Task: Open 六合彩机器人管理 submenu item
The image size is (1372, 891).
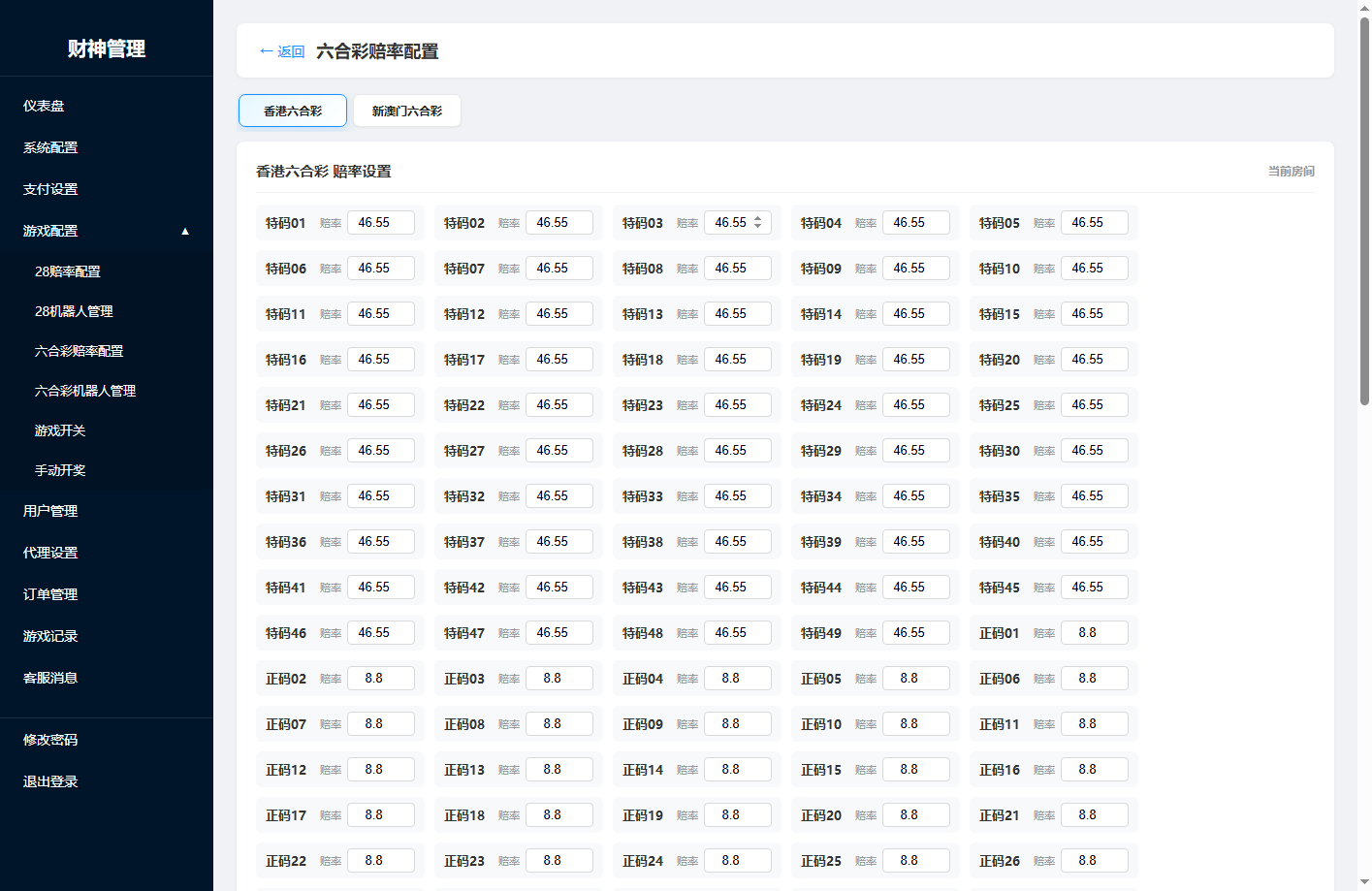Action: [x=107, y=391]
